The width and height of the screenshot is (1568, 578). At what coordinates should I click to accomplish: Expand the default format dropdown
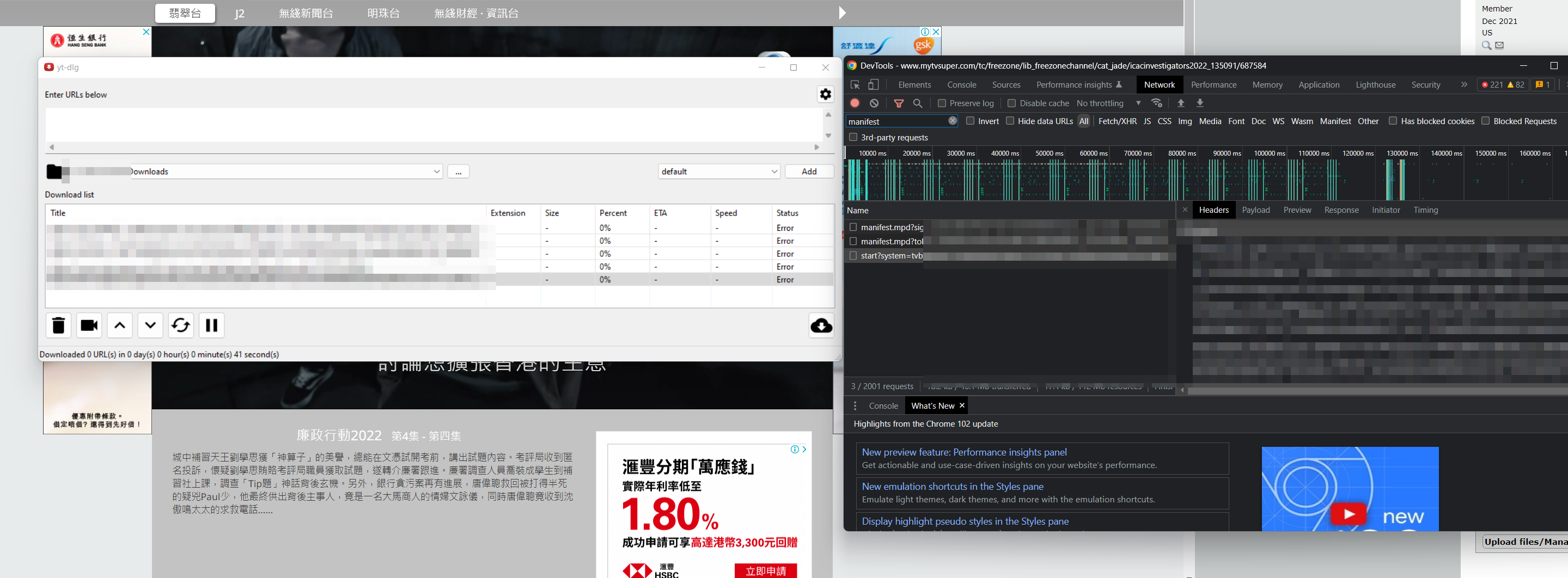coord(718,171)
